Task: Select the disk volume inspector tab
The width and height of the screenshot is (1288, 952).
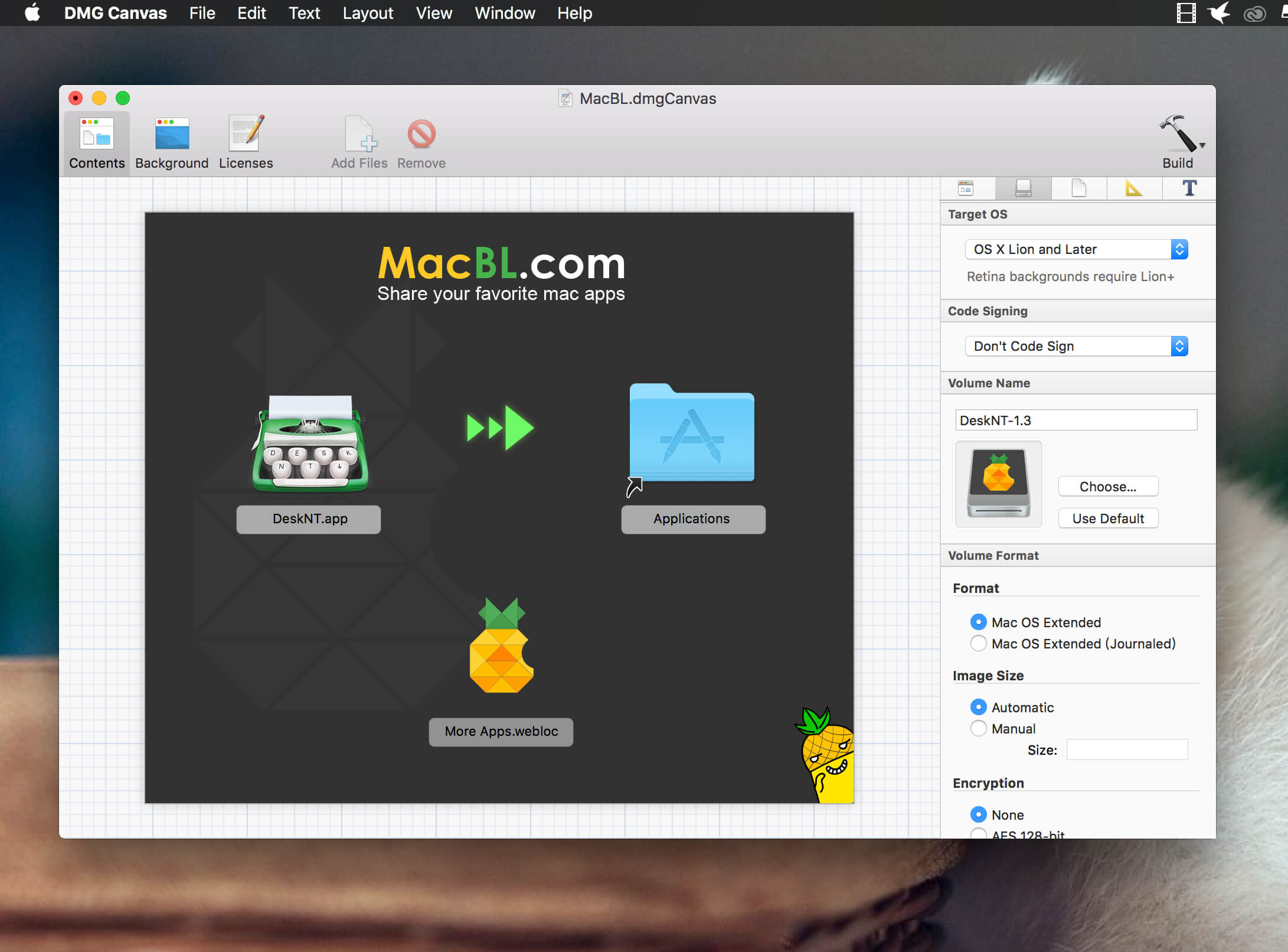Action: [1023, 188]
